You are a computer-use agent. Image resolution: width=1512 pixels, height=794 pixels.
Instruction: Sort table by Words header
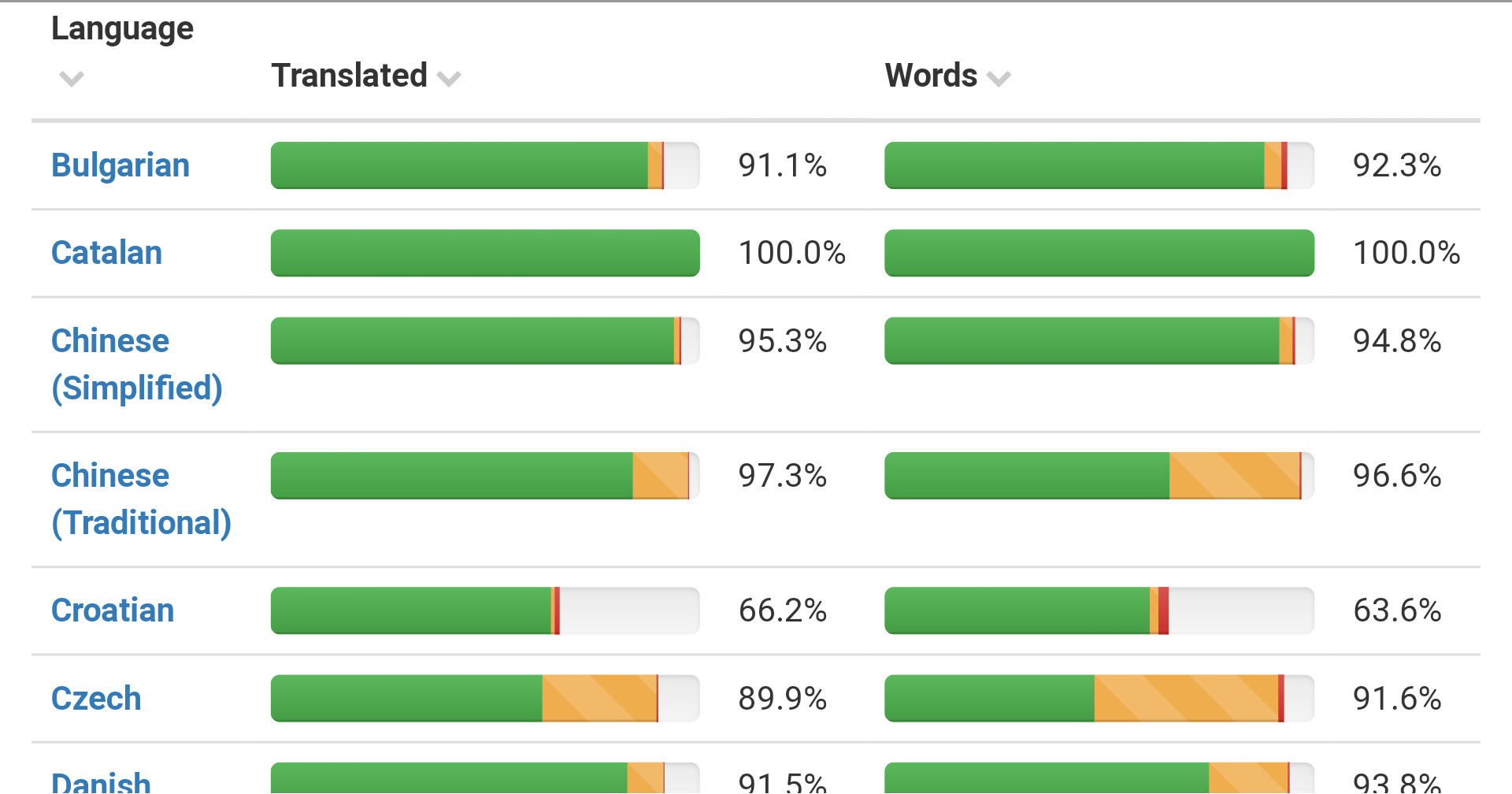[x=931, y=76]
